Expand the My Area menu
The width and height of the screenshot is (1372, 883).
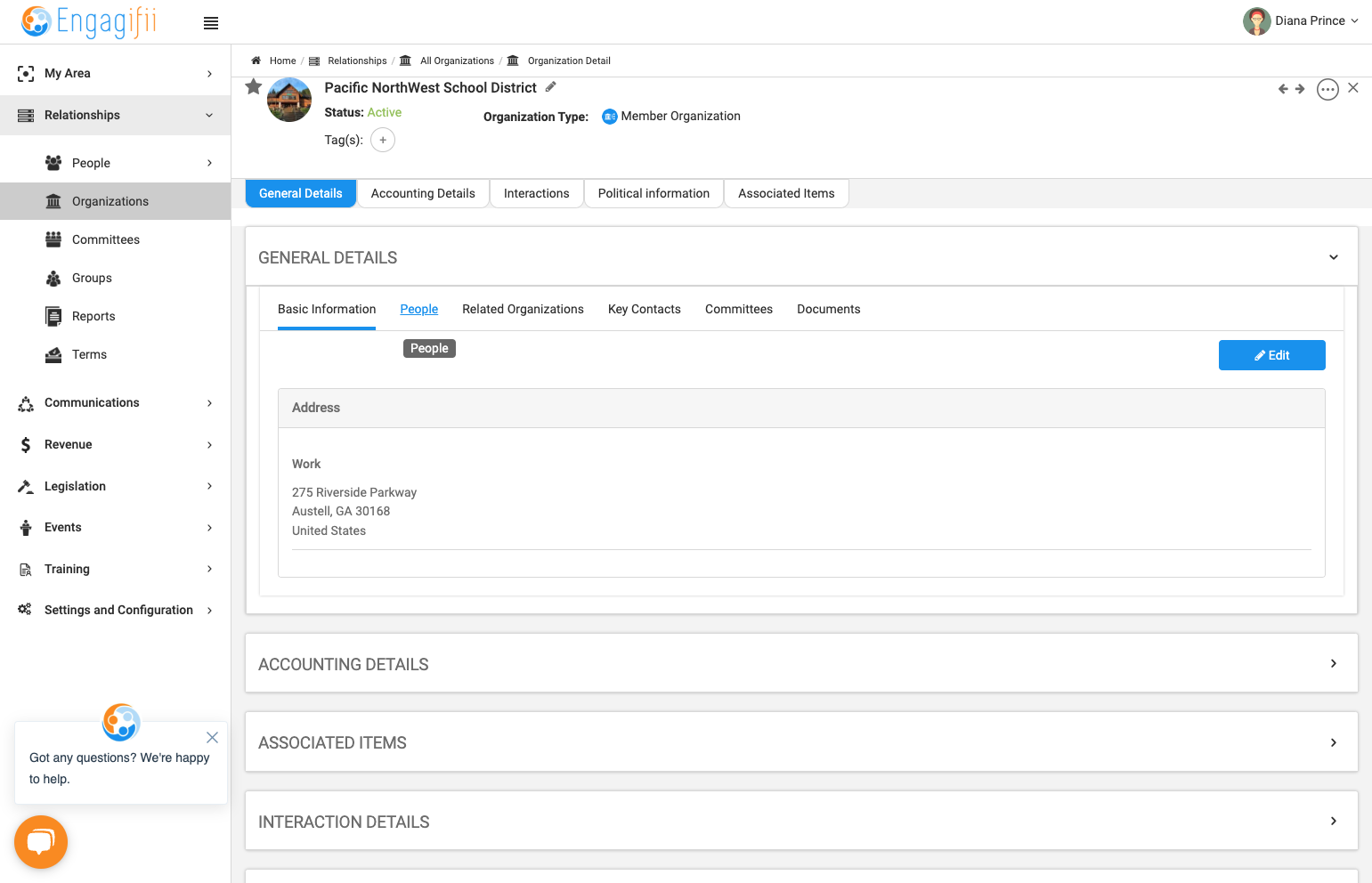point(116,73)
